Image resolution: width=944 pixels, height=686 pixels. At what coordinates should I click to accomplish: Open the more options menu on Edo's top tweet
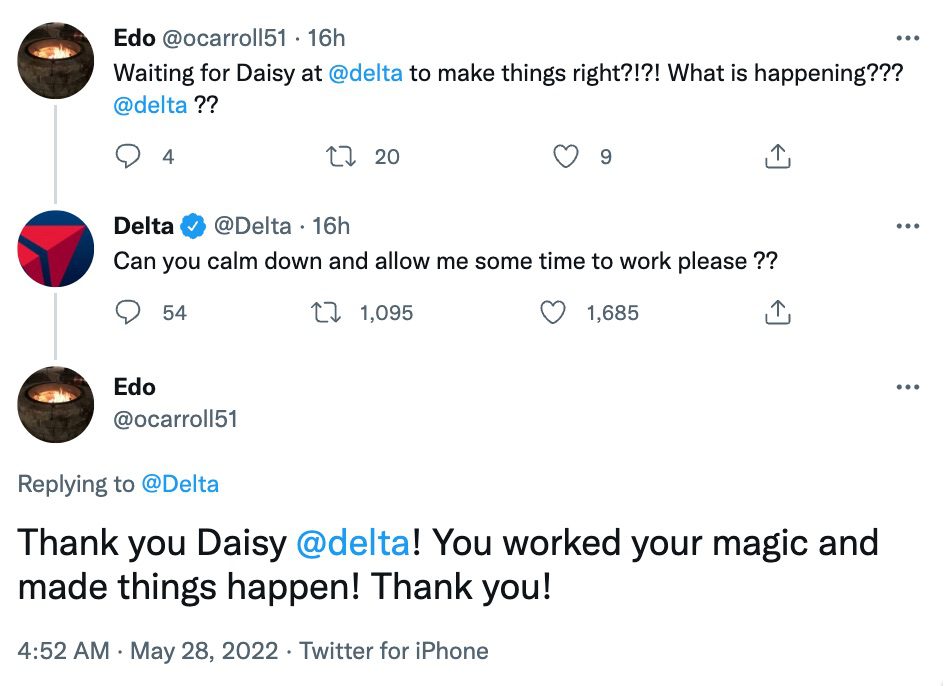coord(909,37)
